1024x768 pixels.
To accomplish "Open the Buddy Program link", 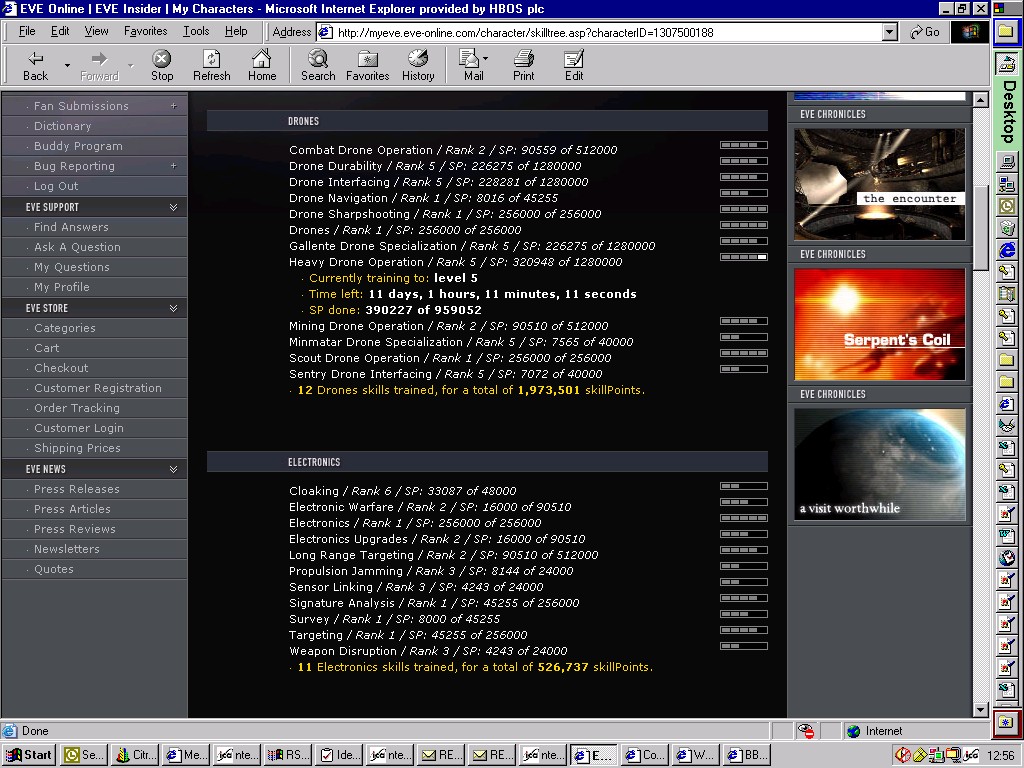I will [78, 146].
